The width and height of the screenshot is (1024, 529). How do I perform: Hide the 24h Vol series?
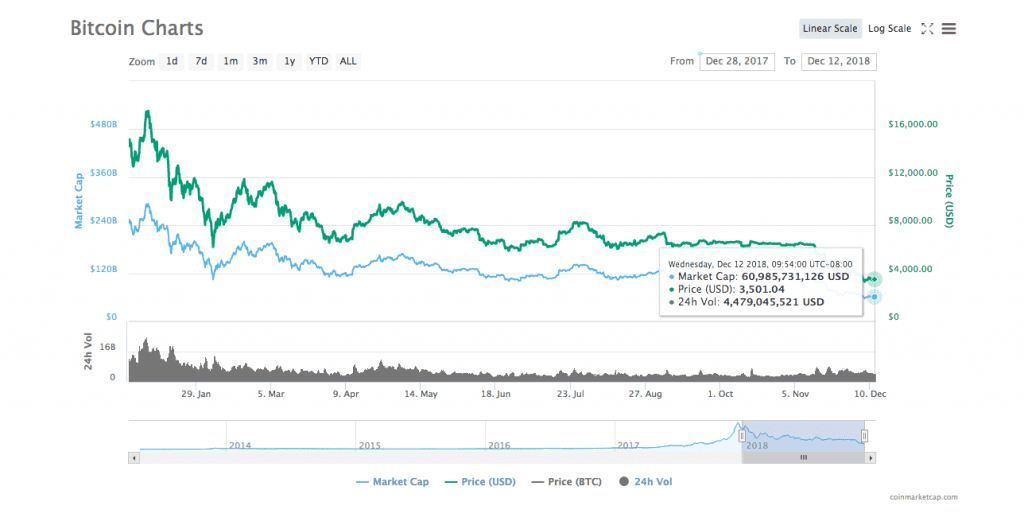[646, 482]
